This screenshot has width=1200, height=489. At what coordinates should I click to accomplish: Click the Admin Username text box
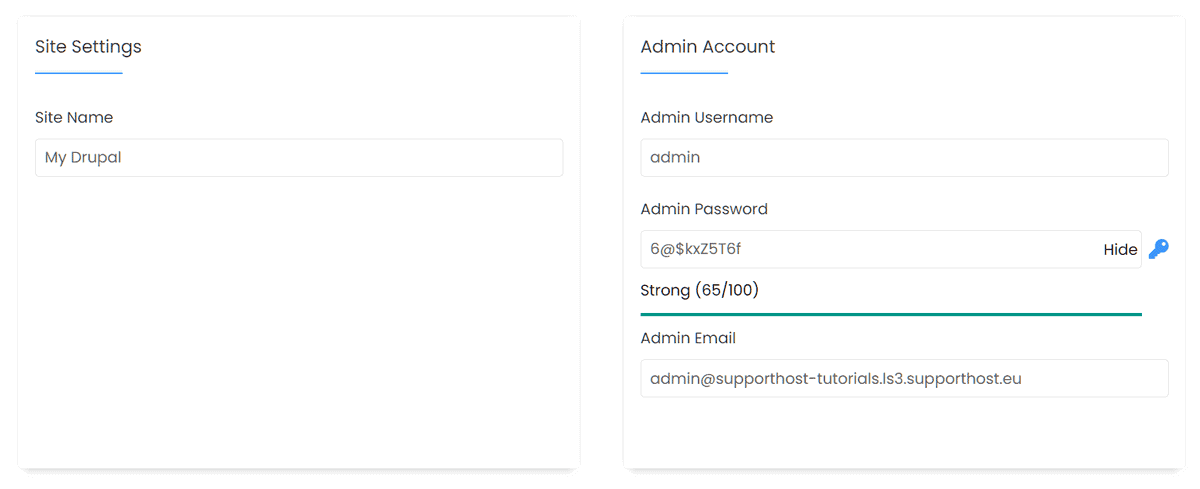[x=904, y=158]
